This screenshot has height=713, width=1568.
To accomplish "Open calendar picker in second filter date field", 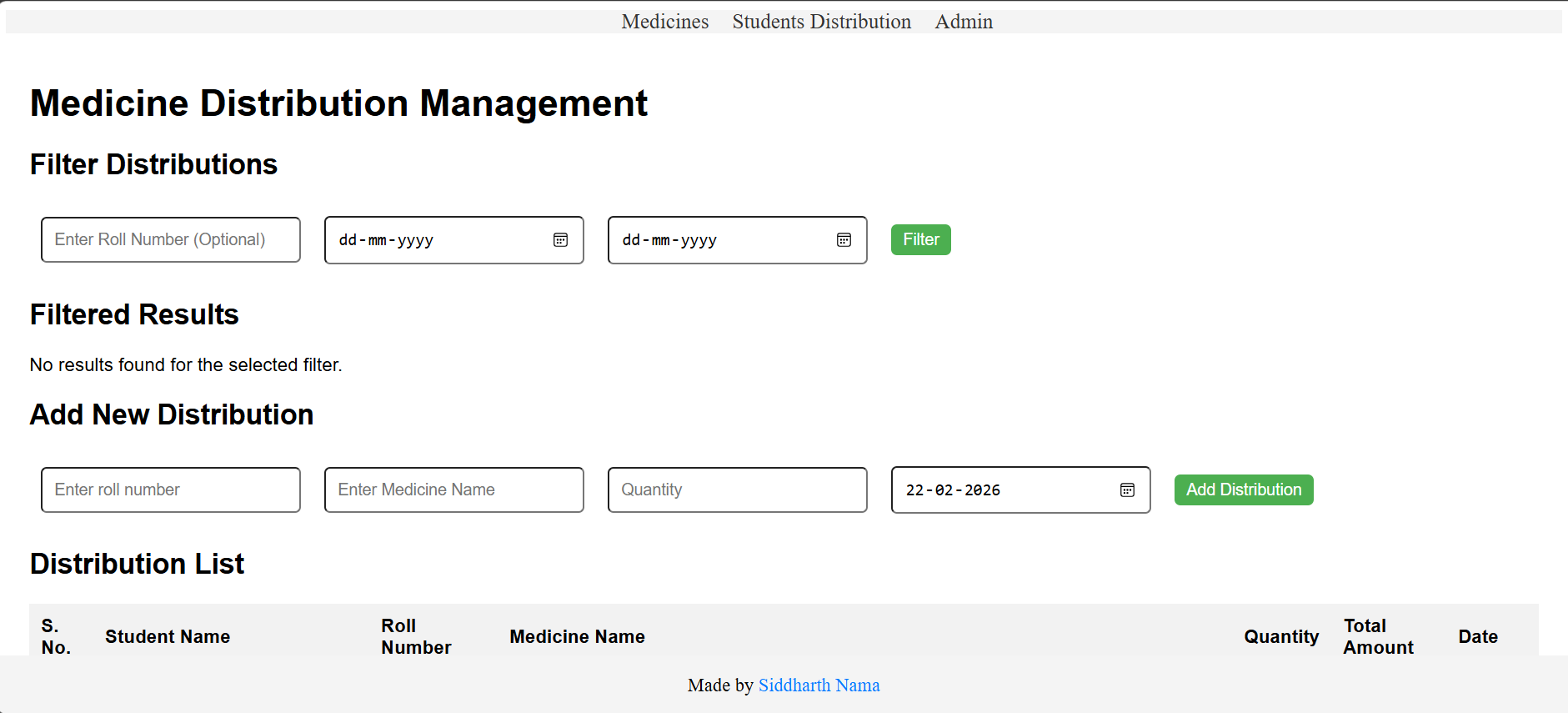I will pos(844,240).
